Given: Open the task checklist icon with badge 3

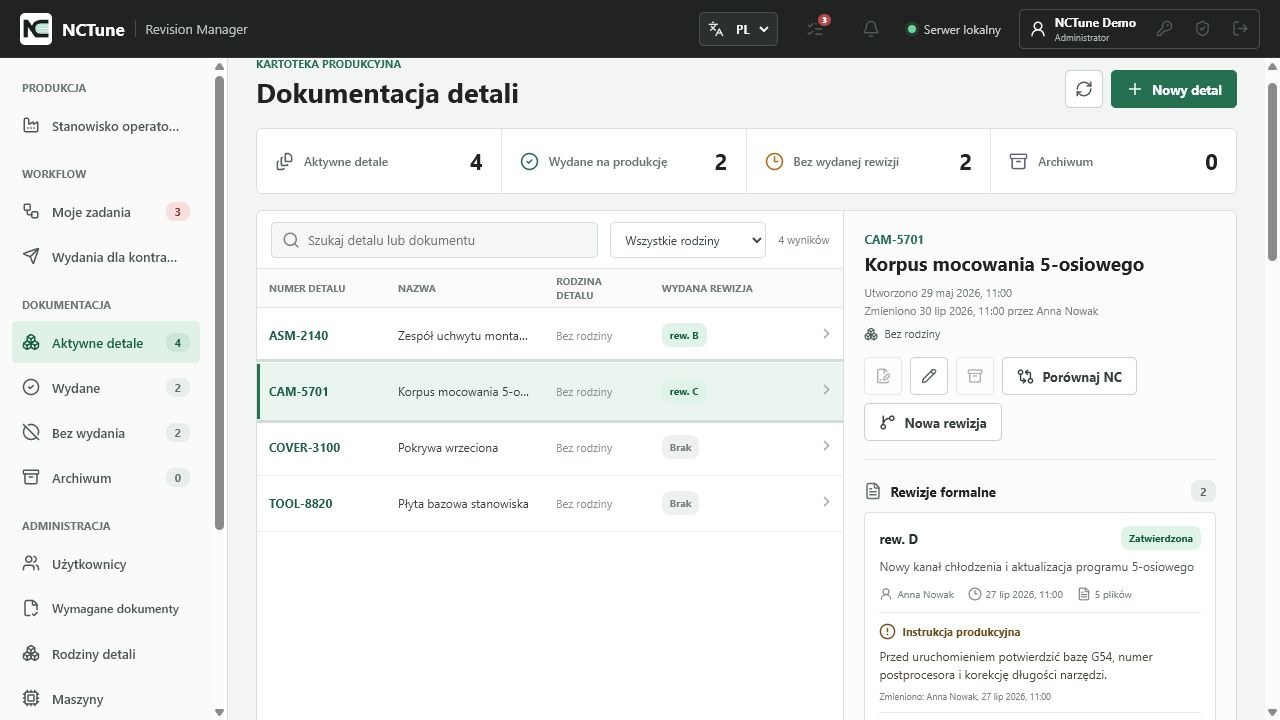Looking at the screenshot, I should [816, 29].
